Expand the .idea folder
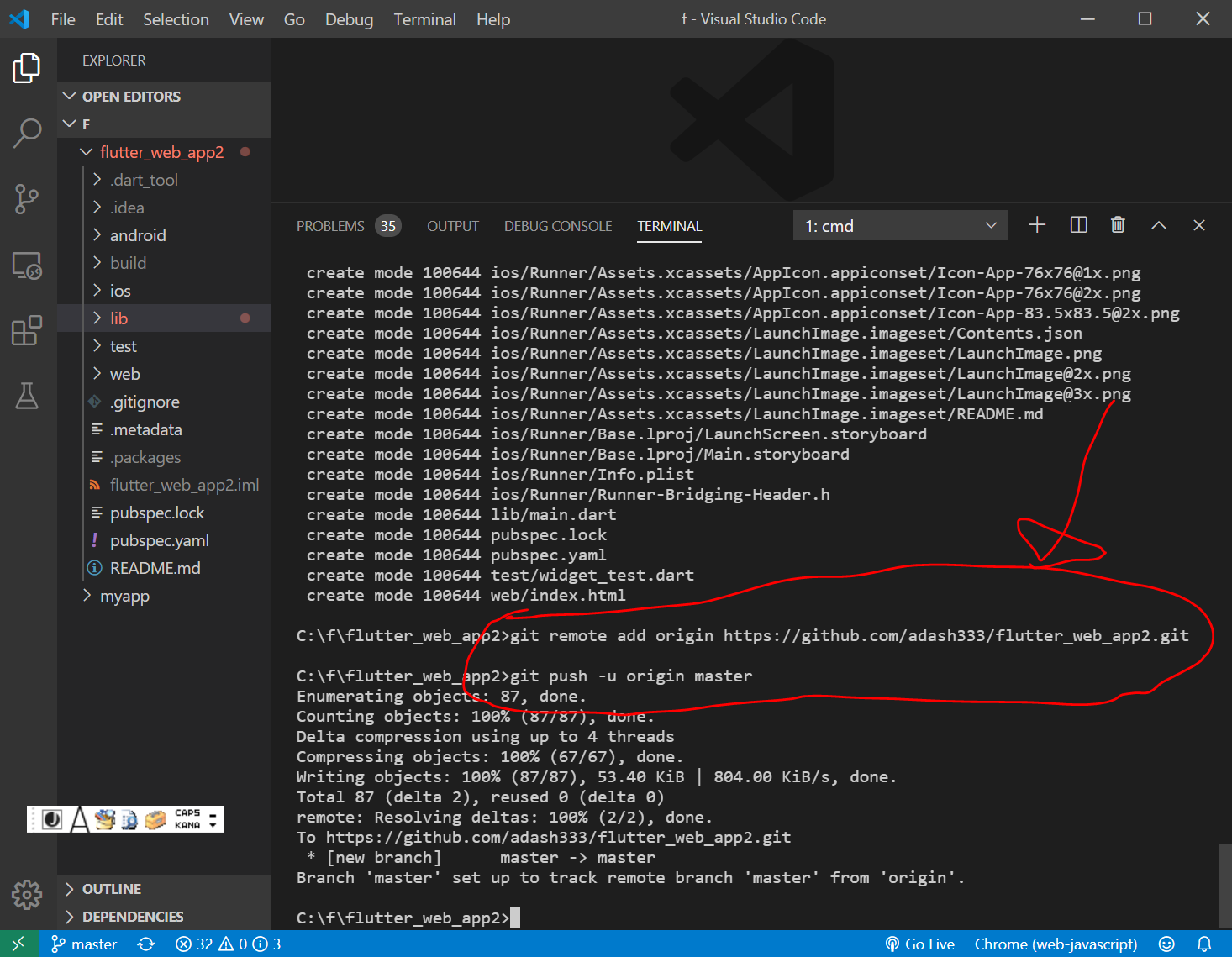Viewport: 1232px width, 957px height. tap(164, 208)
